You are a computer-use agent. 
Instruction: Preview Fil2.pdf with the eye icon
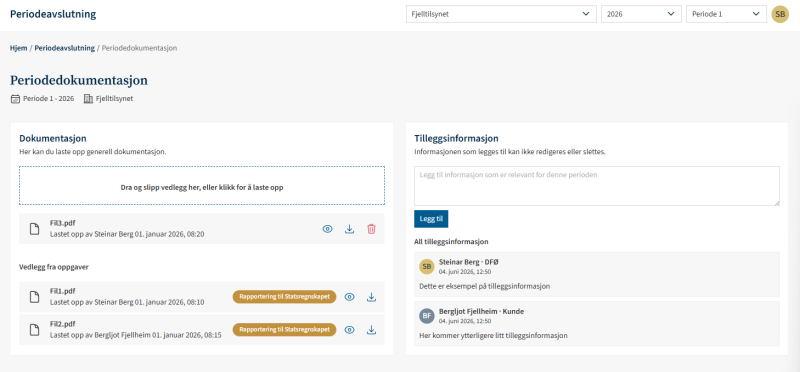click(x=349, y=330)
